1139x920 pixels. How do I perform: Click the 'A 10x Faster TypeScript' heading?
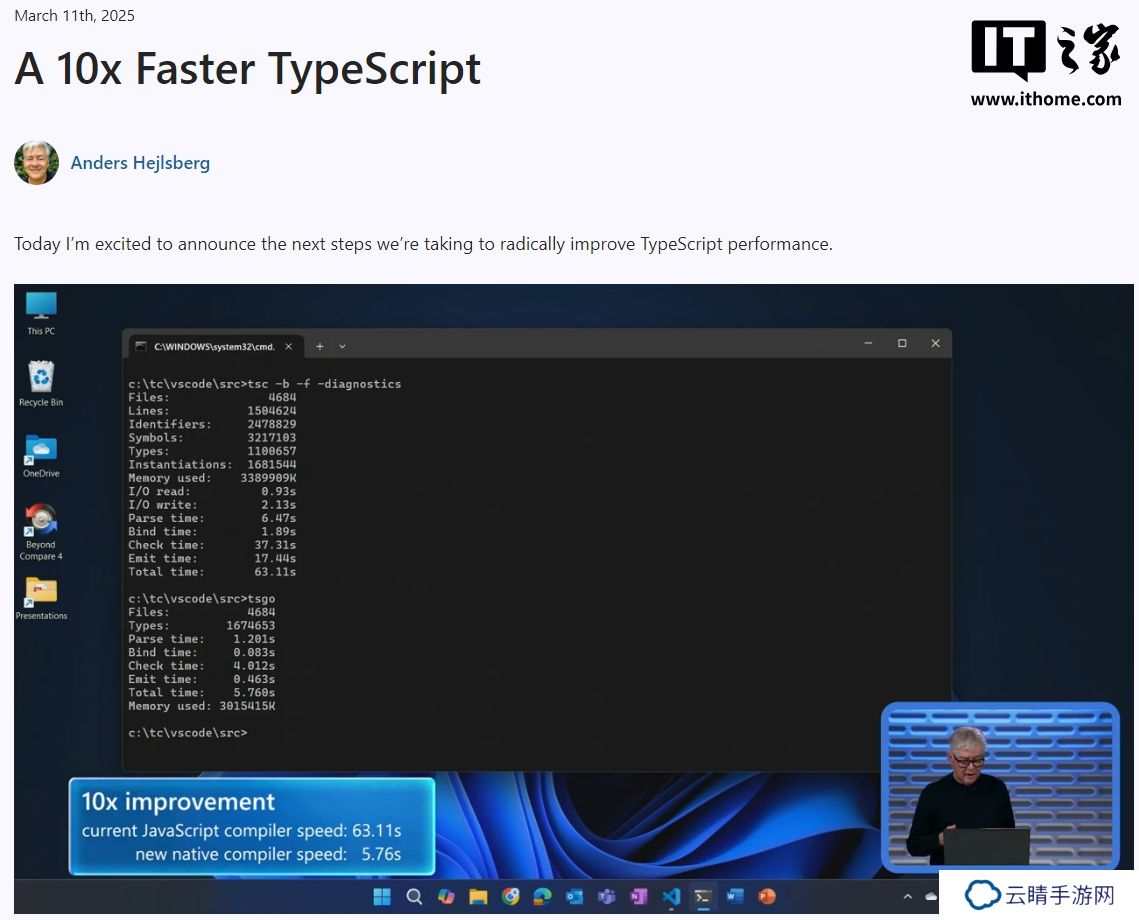pos(247,69)
